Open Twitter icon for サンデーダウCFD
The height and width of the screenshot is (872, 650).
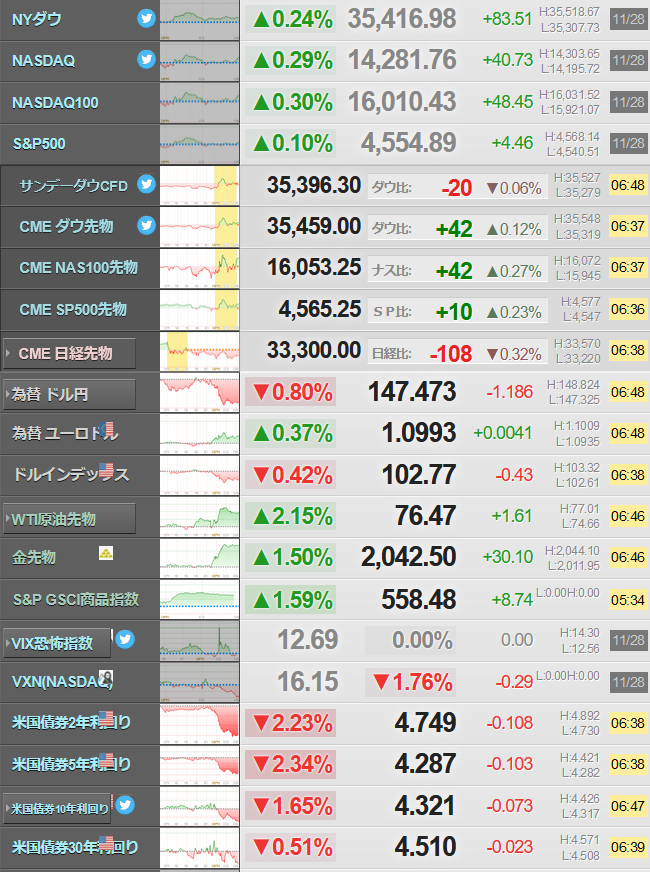(146, 184)
